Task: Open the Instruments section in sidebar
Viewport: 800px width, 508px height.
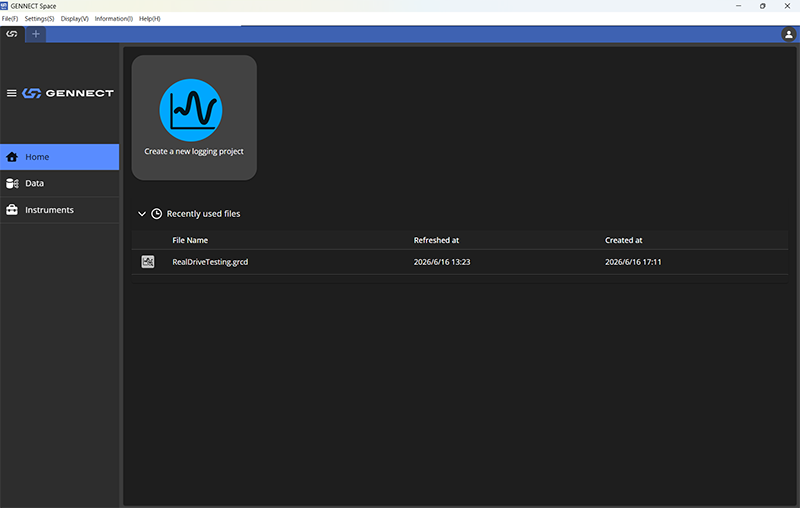Action: [x=60, y=210]
